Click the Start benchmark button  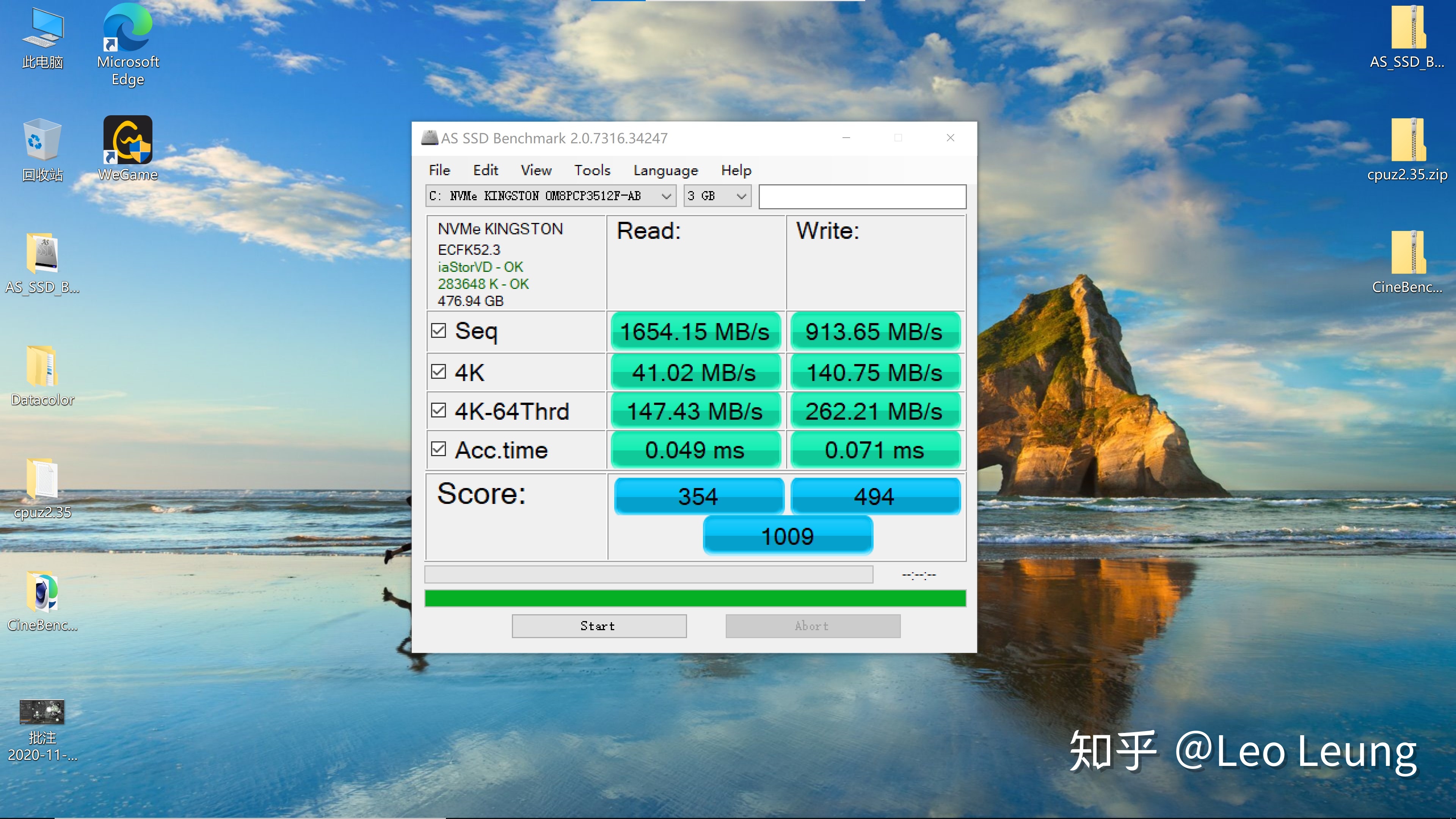click(599, 626)
